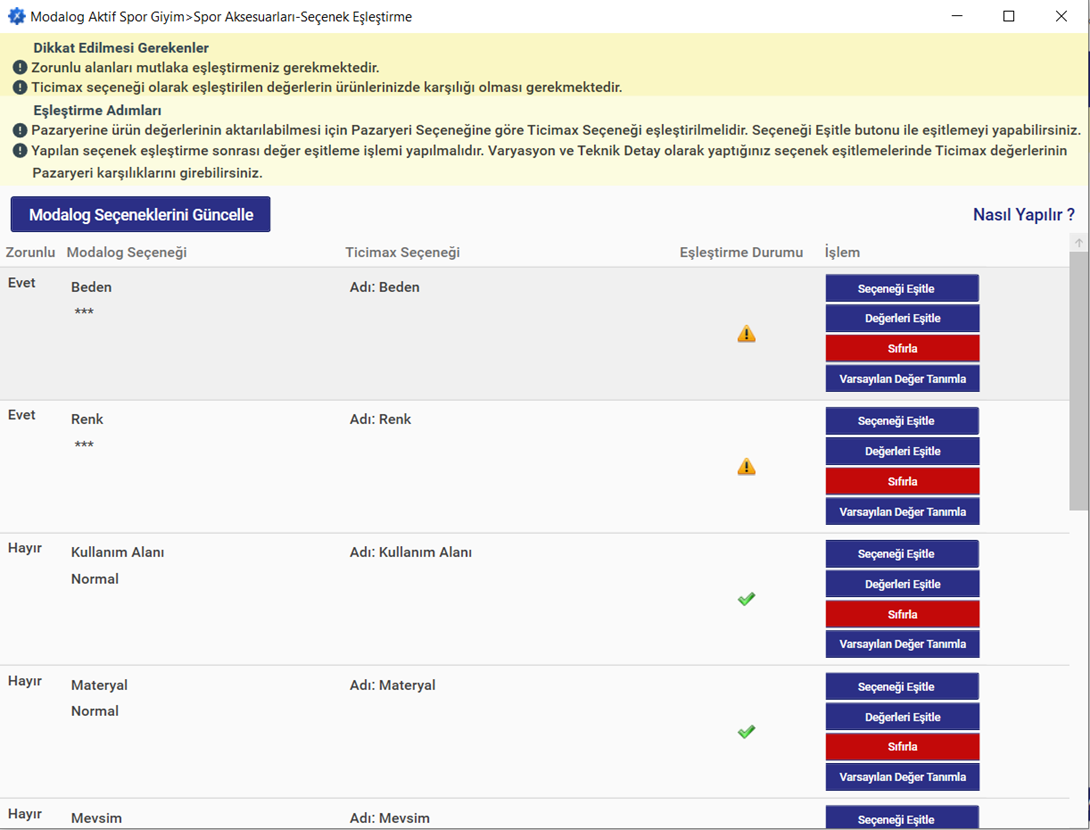1090x830 pixels.
Task: Click info icon beside 'Yapılan seçenek eşleştirme' notice
Action: tap(20, 151)
